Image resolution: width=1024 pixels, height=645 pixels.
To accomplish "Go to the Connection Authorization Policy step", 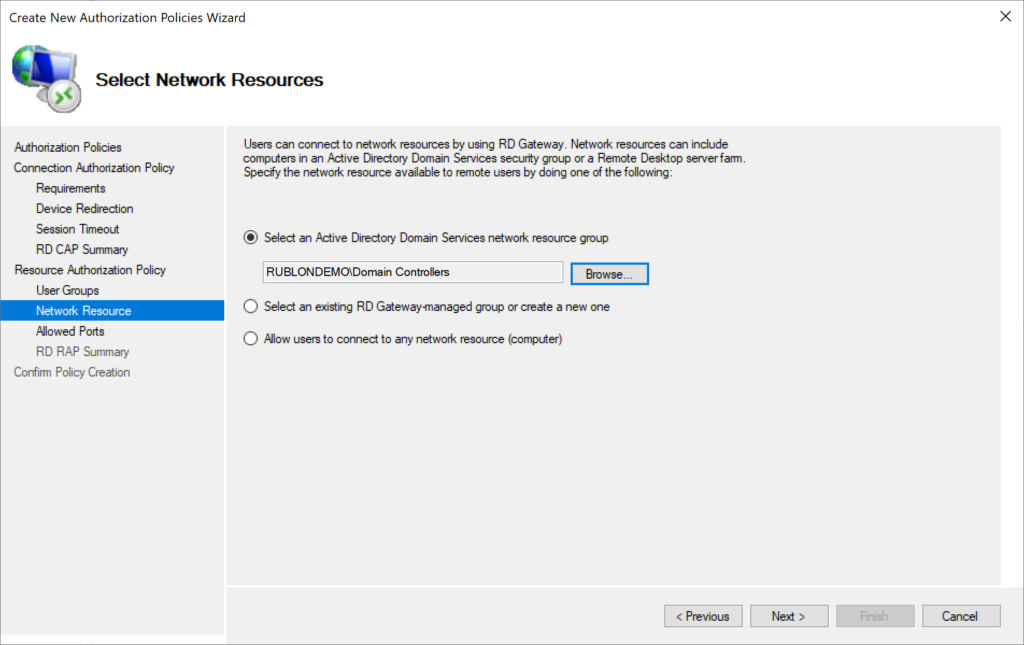I will click(x=93, y=167).
